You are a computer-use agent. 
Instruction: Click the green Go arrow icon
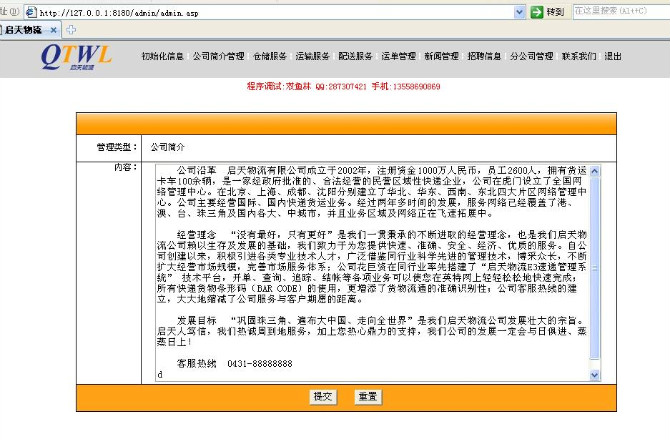coord(537,12)
